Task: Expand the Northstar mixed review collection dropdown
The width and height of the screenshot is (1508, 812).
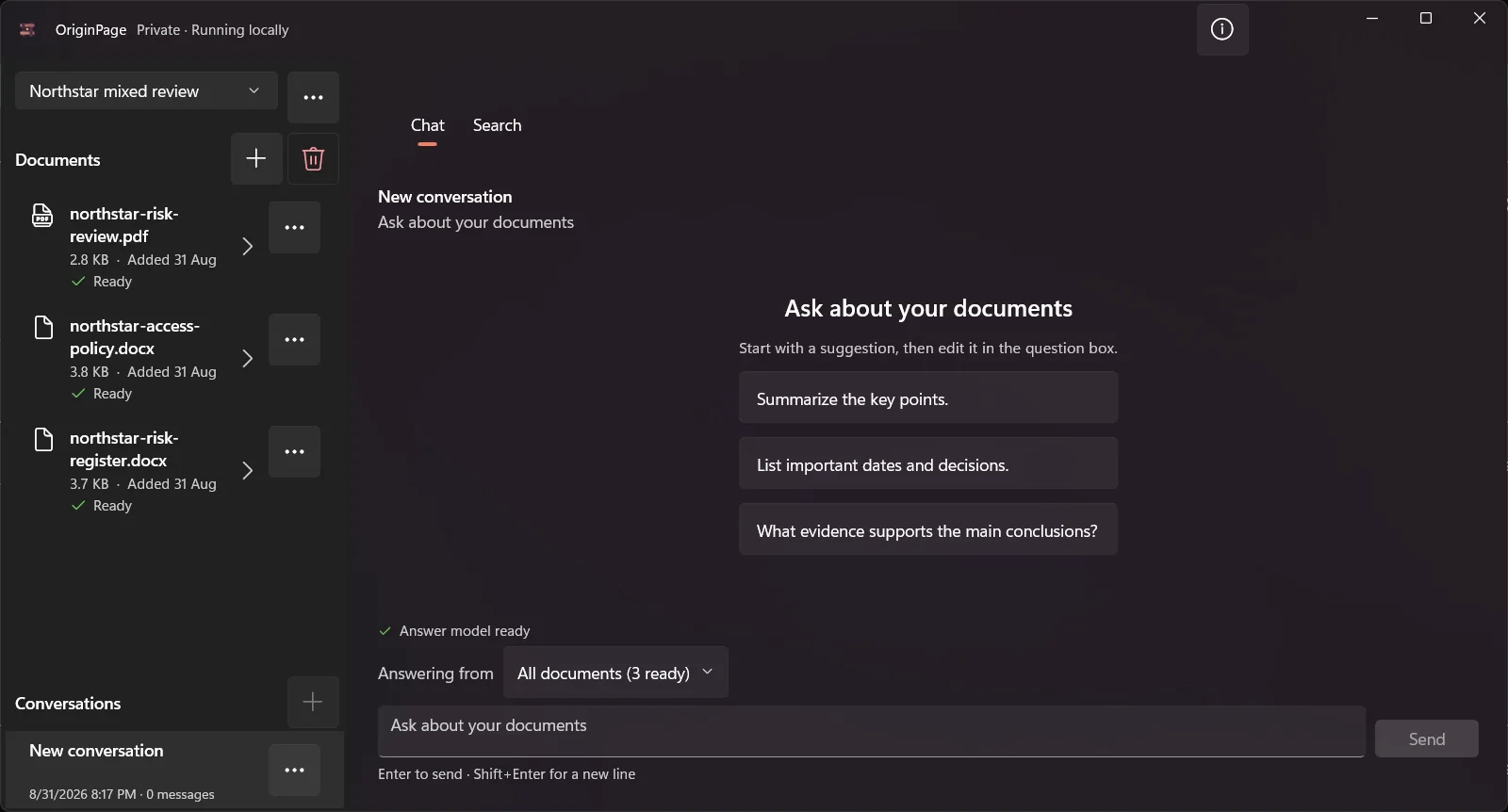Action: [x=146, y=90]
